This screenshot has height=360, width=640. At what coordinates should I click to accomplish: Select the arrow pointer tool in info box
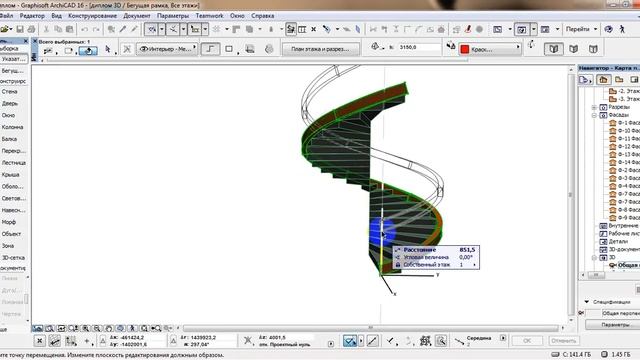coord(108,49)
